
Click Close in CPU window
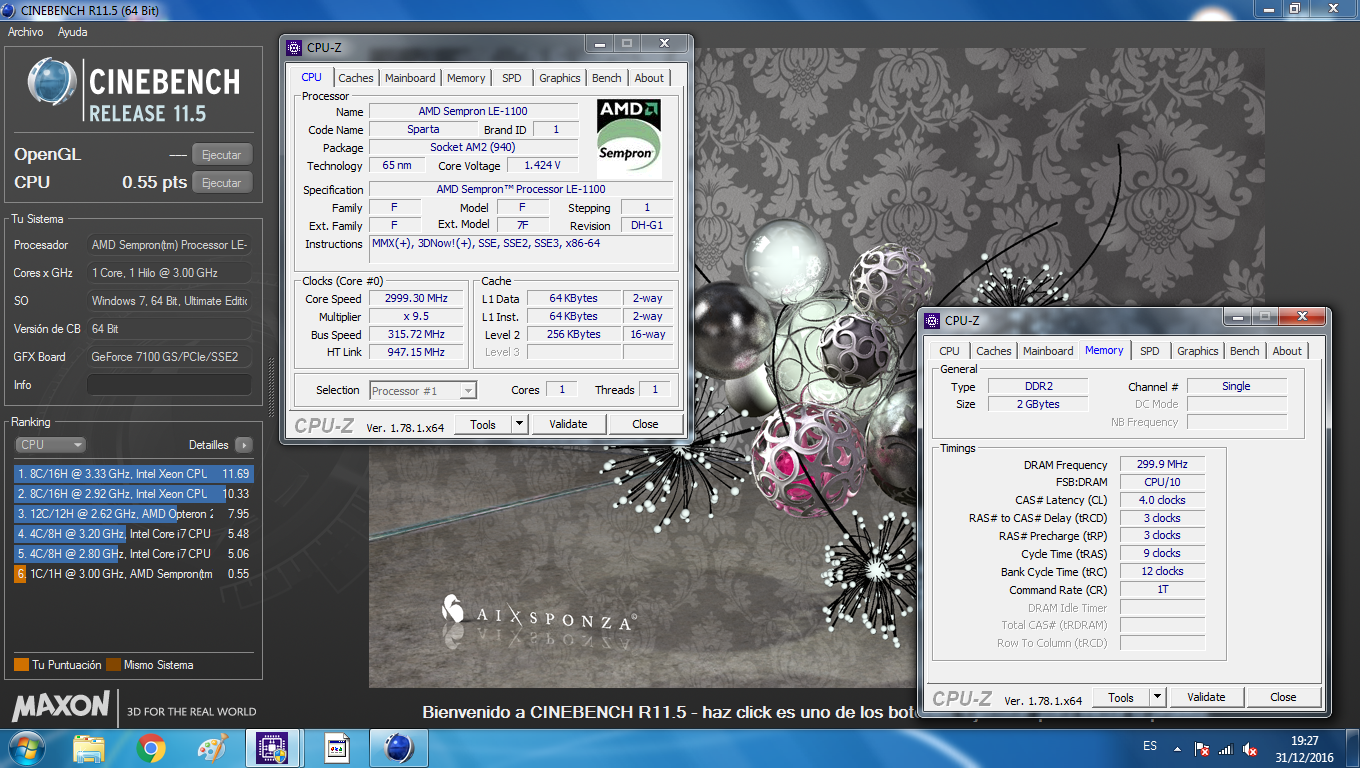pos(645,424)
